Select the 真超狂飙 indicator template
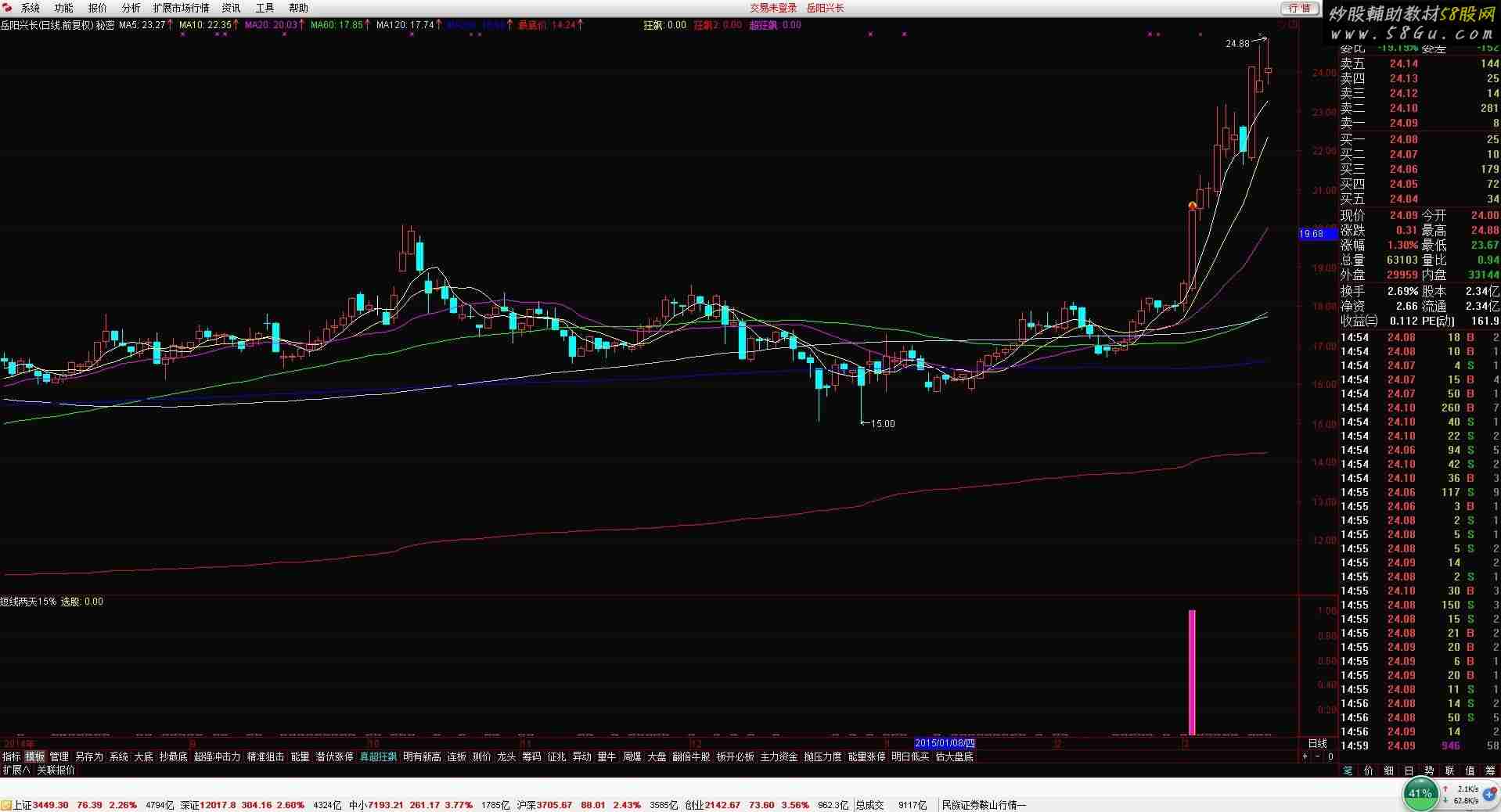 (378, 756)
